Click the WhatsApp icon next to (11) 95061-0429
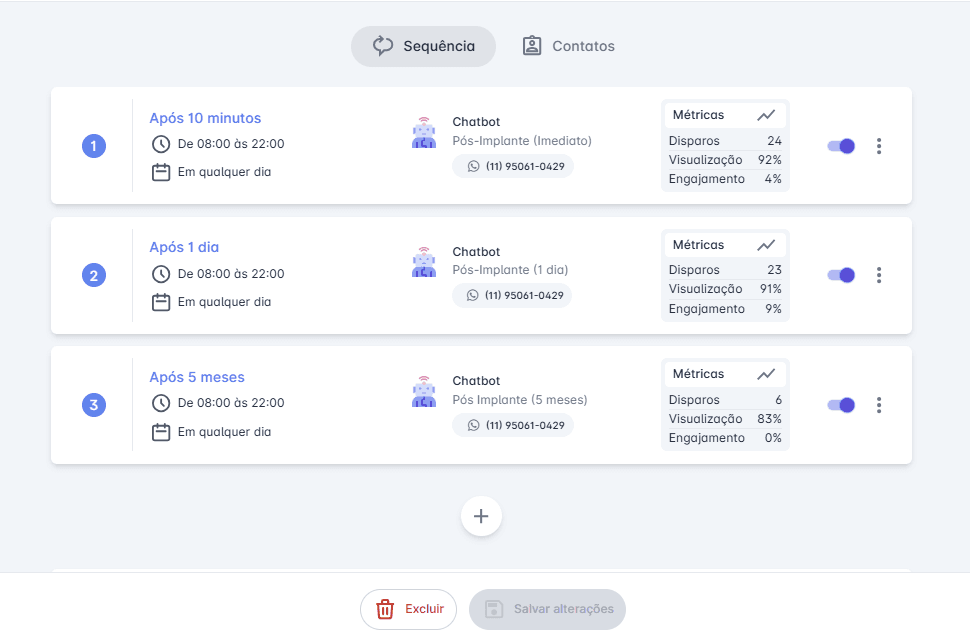 (x=473, y=166)
